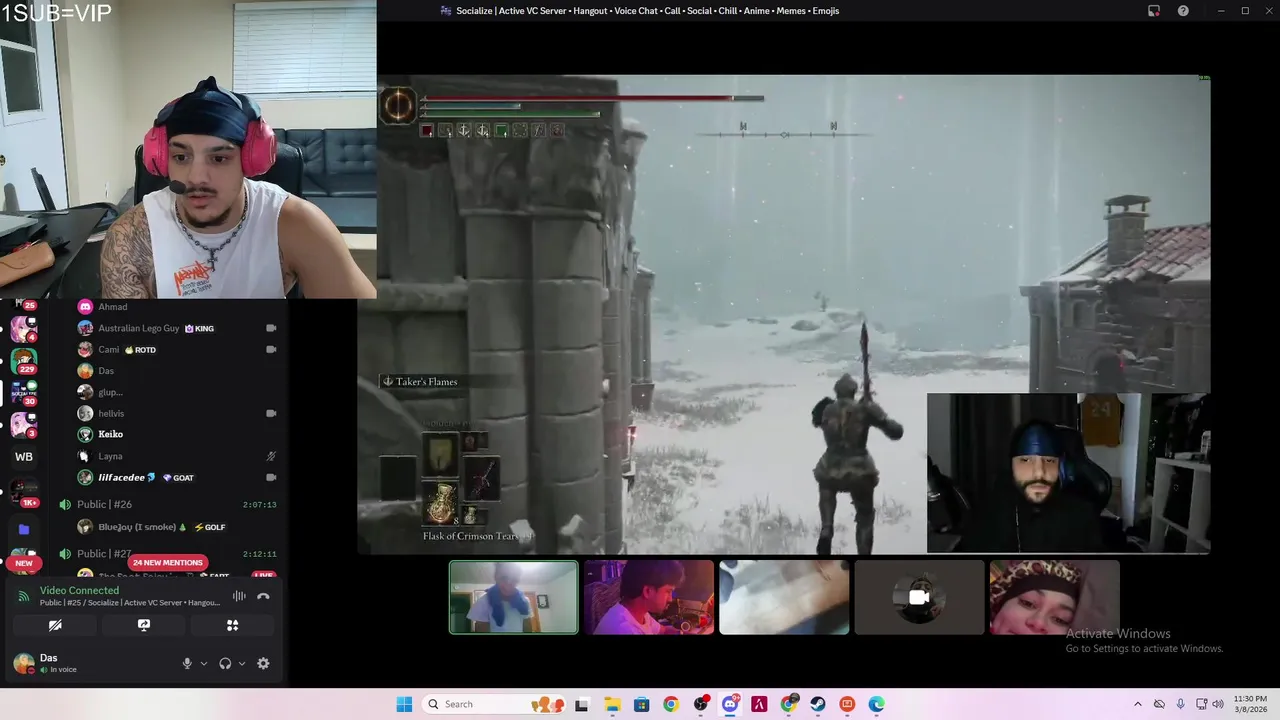Show hidden system tray icons chevron
Screen dimensions: 1280x720
click(x=1137, y=704)
